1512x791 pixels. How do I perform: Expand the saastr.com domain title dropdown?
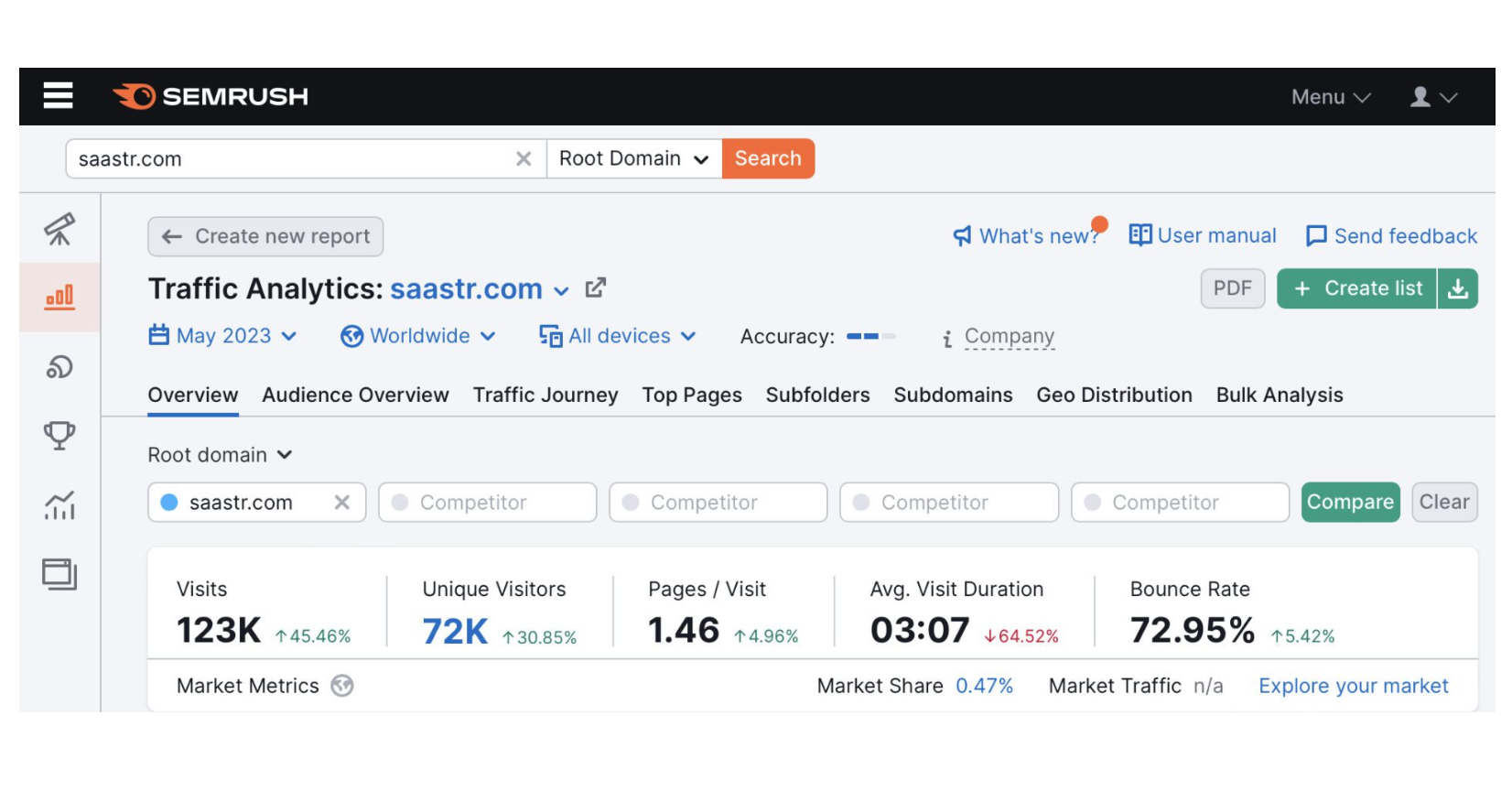pyautogui.click(x=562, y=291)
